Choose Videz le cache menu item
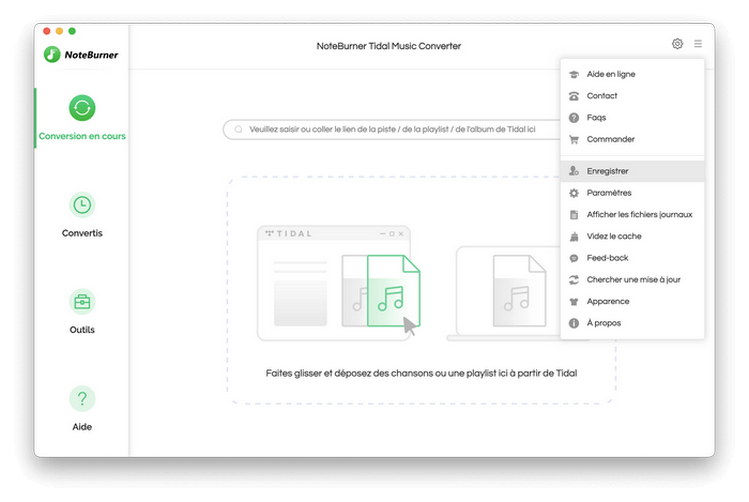The width and height of the screenshot is (749, 502). click(x=632, y=236)
